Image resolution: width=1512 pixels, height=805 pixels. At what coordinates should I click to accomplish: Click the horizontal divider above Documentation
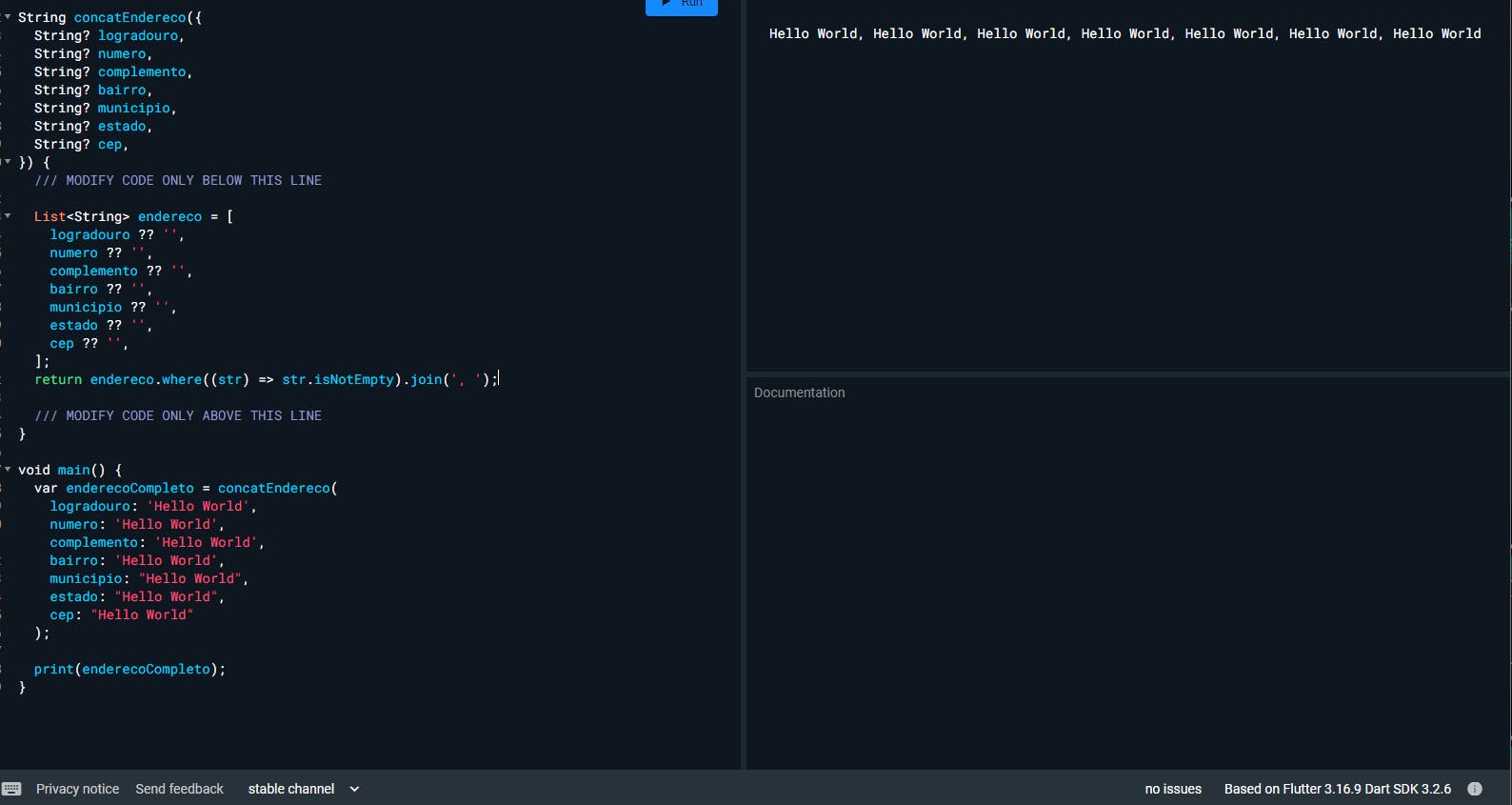click(1128, 374)
